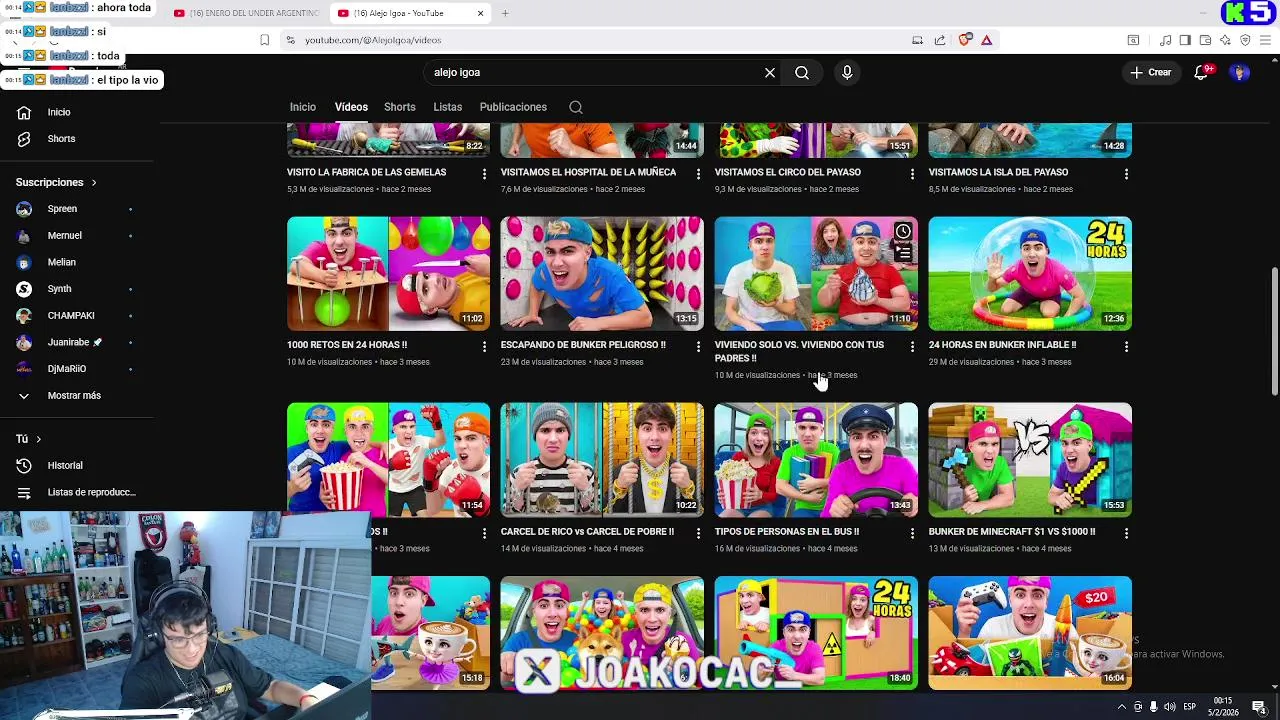Toggle the browser sidebar panel icon
This screenshot has width=1280, height=720.
[1185, 40]
